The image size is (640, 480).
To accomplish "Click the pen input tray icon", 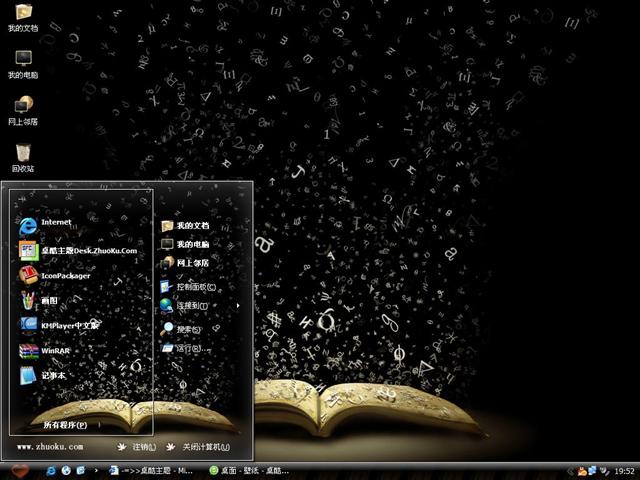I will (x=604, y=471).
